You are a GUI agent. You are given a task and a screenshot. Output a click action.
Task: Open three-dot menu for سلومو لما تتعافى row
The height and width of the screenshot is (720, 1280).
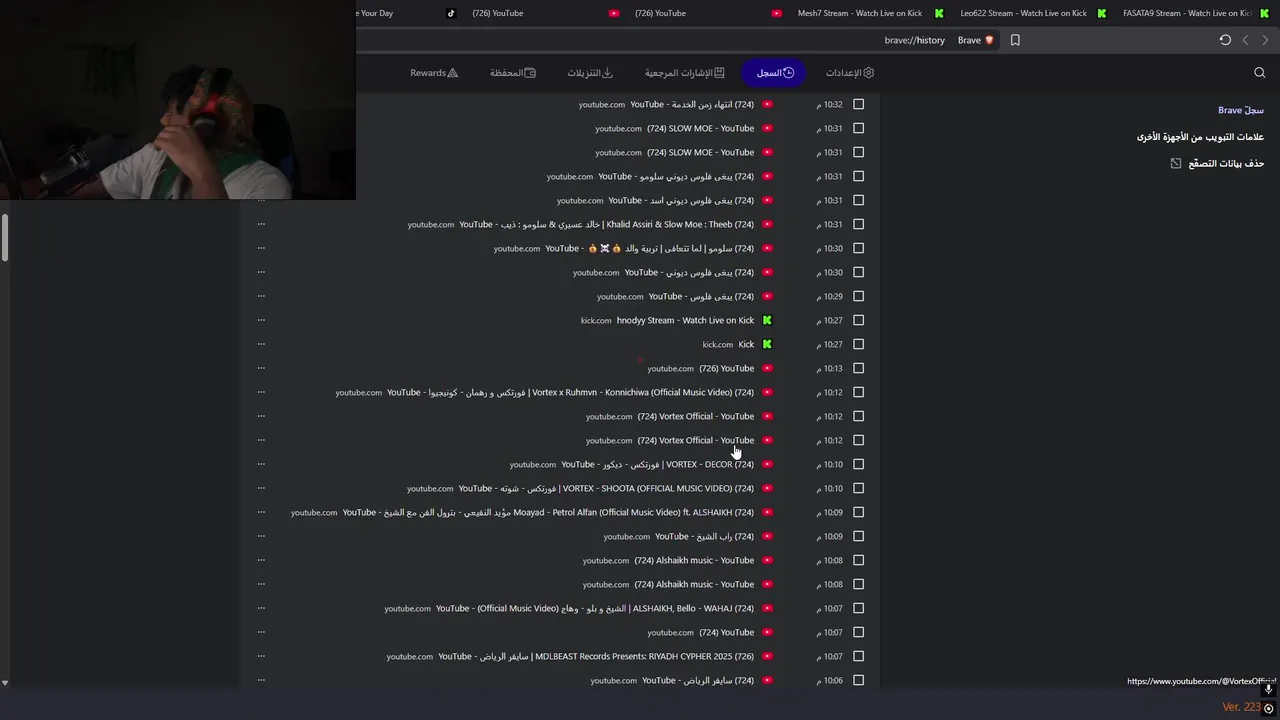click(261, 248)
